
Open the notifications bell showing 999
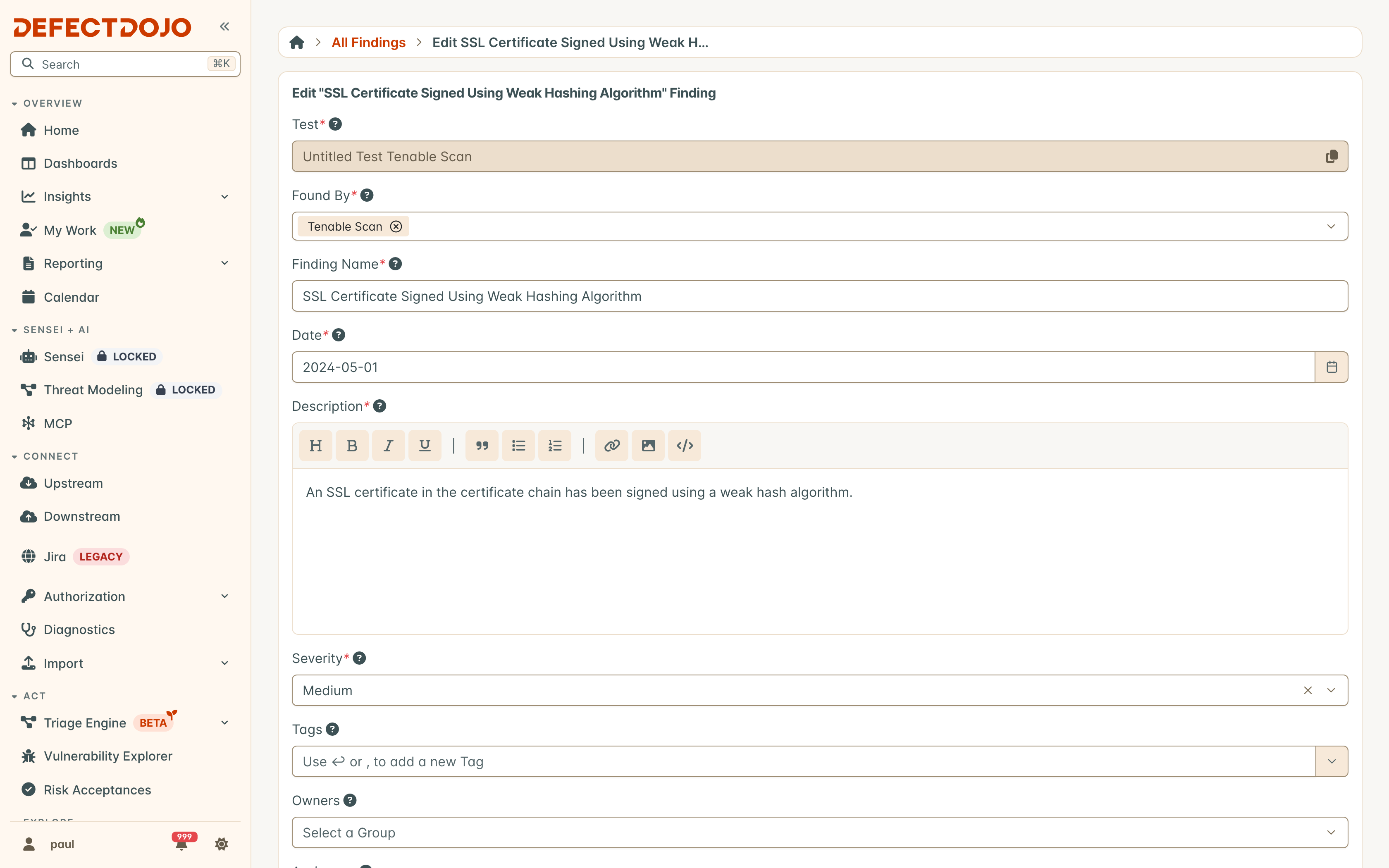pos(182,843)
